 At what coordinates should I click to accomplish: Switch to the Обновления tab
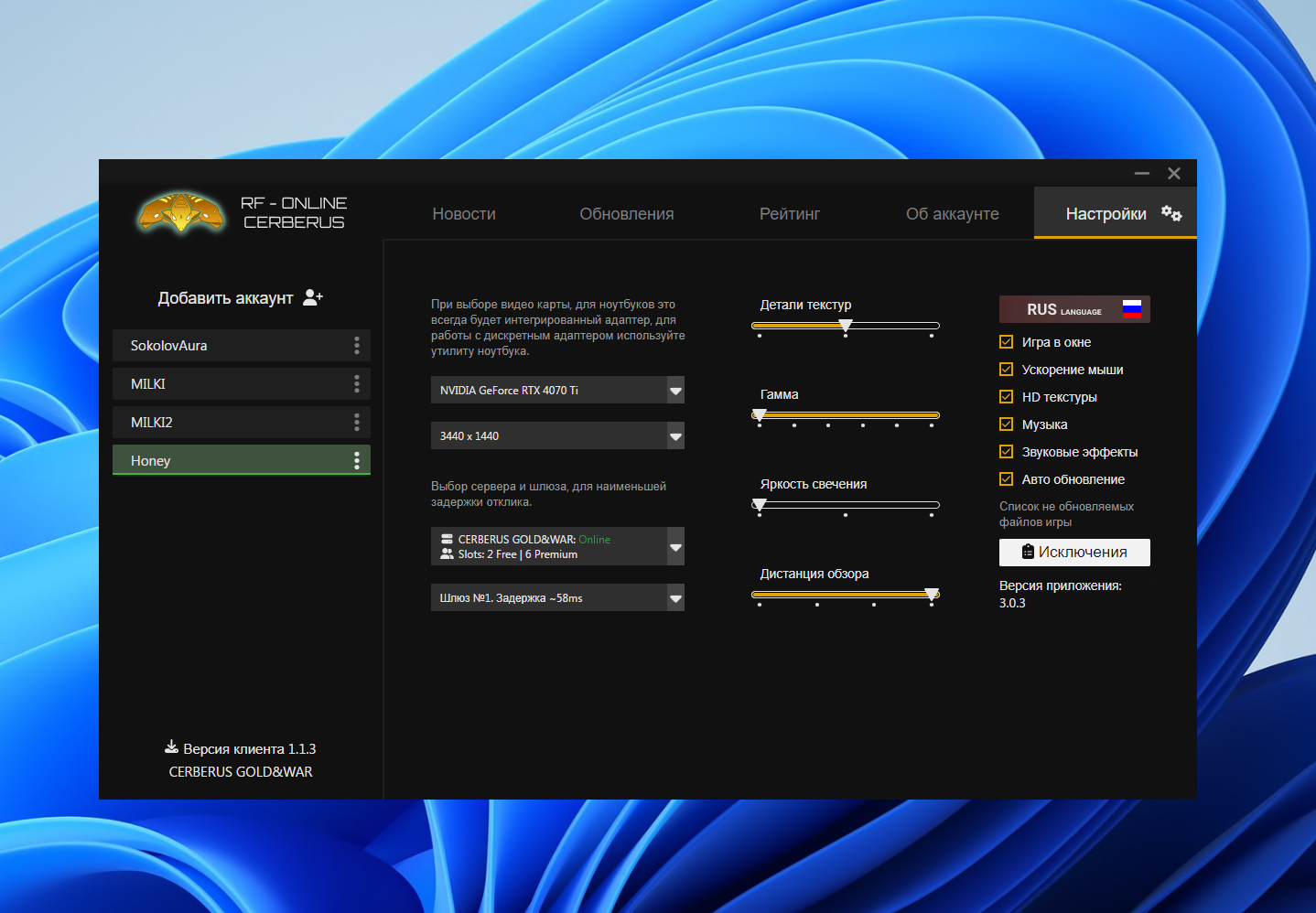(x=627, y=213)
